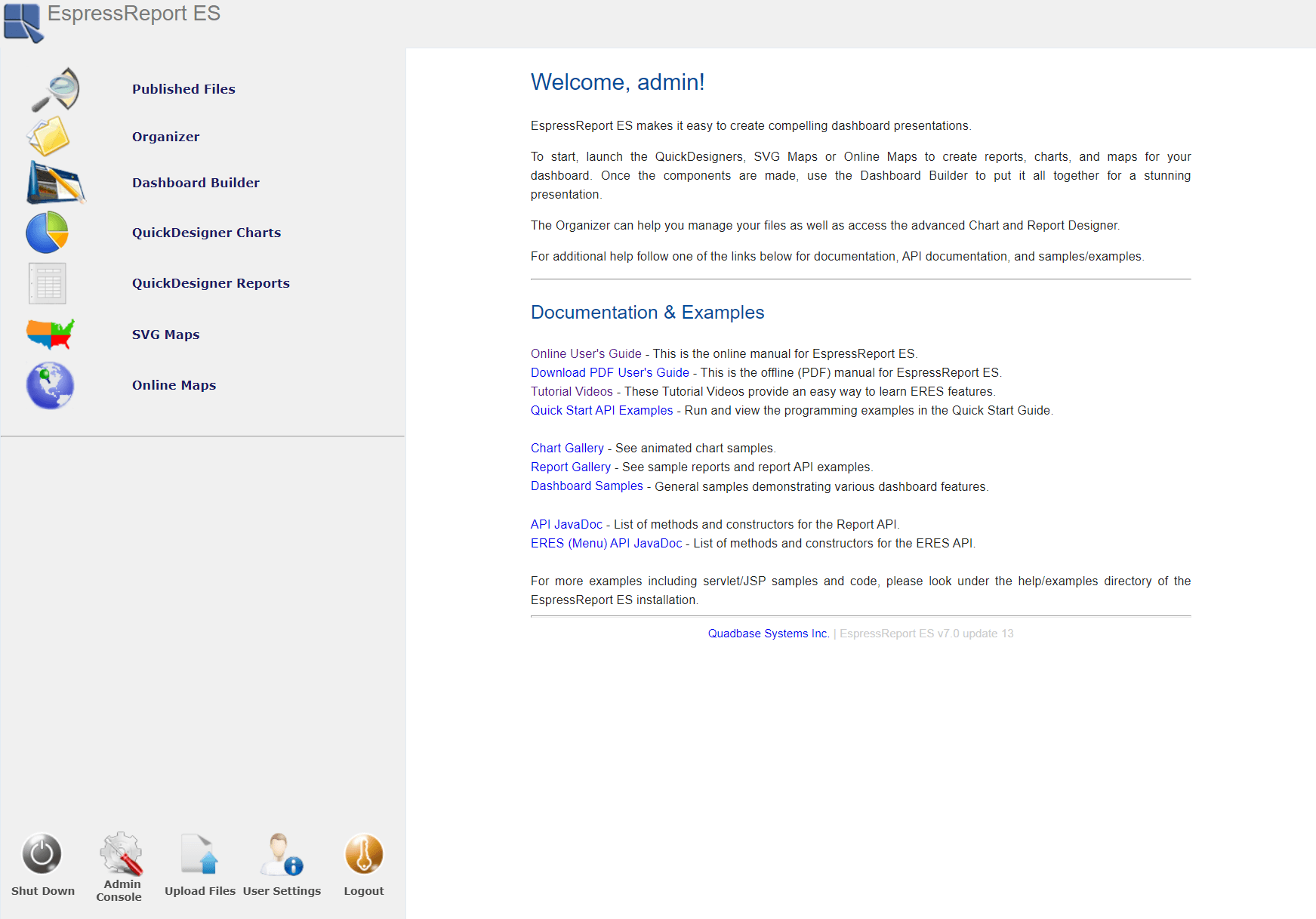
Task: Select the Dashboard Builder menu label
Action: (196, 183)
